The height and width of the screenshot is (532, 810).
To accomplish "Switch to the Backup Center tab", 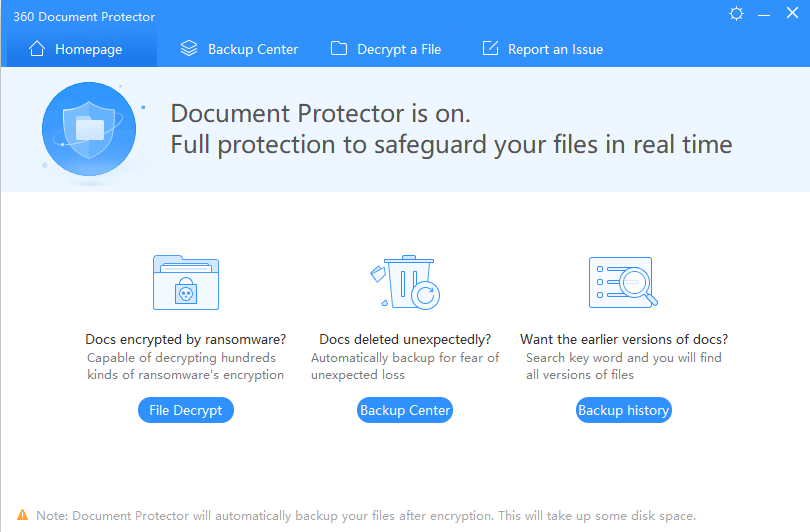I will tap(252, 49).
